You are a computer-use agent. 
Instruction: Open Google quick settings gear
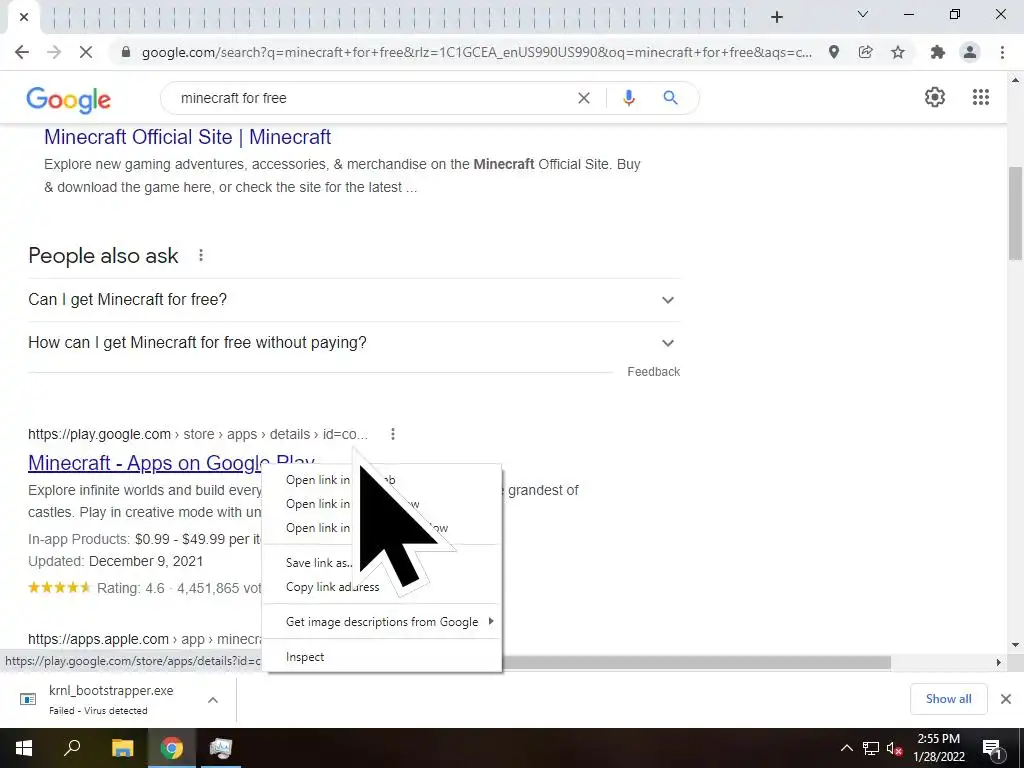click(935, 97)
